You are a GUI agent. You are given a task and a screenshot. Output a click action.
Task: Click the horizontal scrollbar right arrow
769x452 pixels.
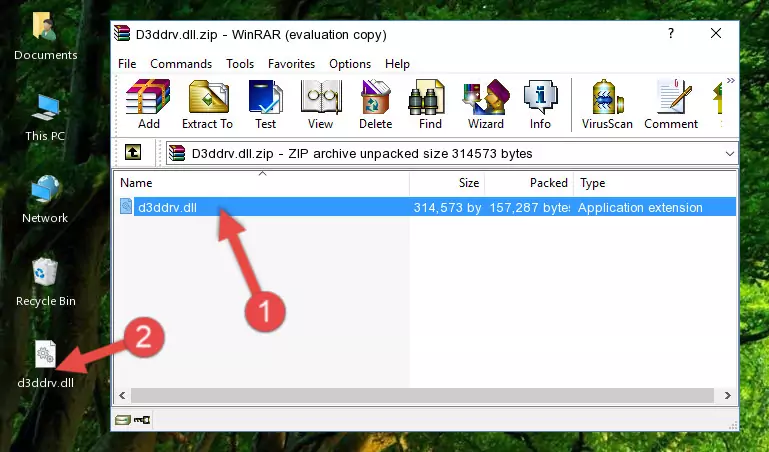pos(728,395)
